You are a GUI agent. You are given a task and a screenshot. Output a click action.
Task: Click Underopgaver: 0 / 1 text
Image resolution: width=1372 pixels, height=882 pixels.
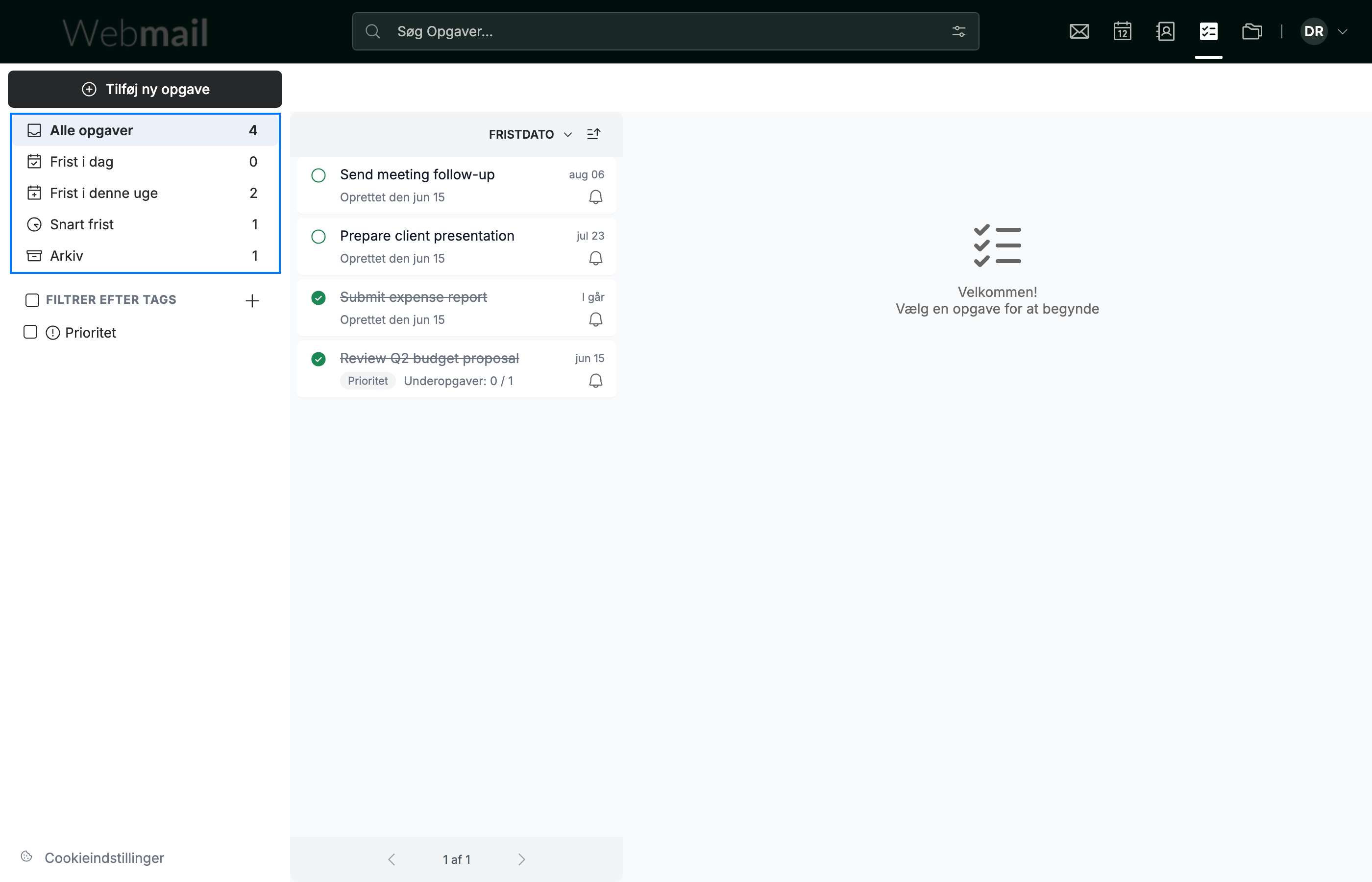click(458, 381)
